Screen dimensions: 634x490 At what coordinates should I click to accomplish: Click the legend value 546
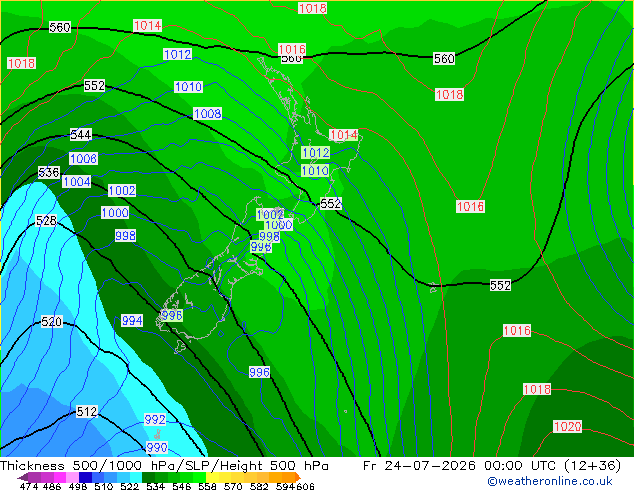(181, 486)
